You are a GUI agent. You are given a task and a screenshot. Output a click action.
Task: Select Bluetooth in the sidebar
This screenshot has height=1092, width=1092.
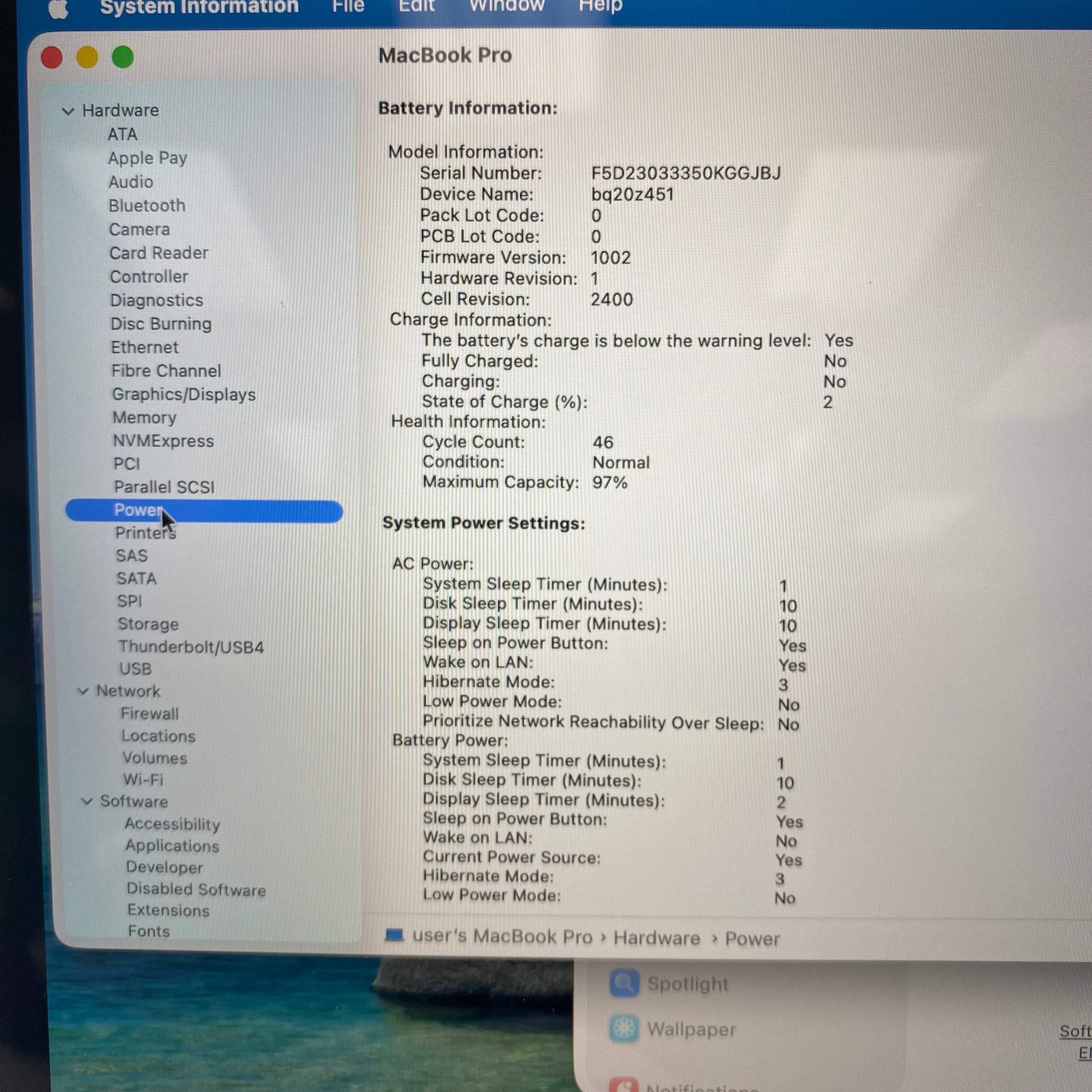[x=147, y=205]
